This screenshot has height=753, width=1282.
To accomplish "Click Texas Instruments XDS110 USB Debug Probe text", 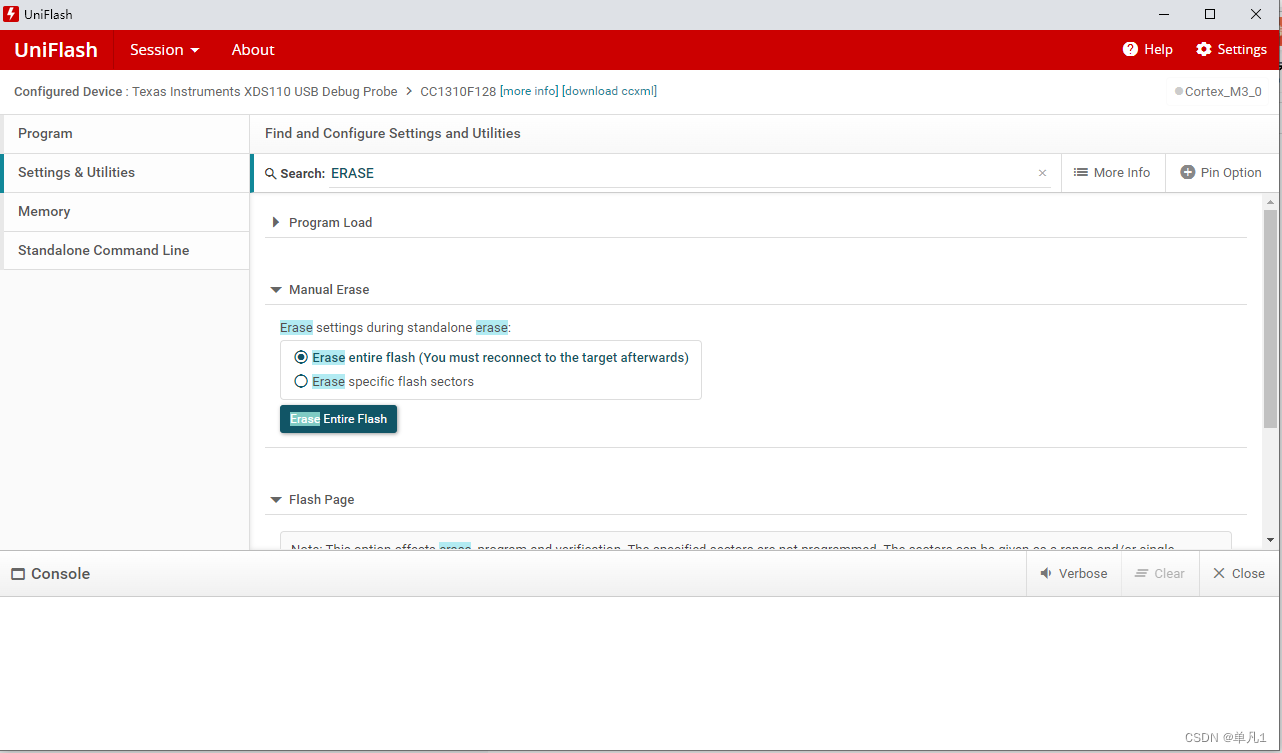I will pos(265,91).
